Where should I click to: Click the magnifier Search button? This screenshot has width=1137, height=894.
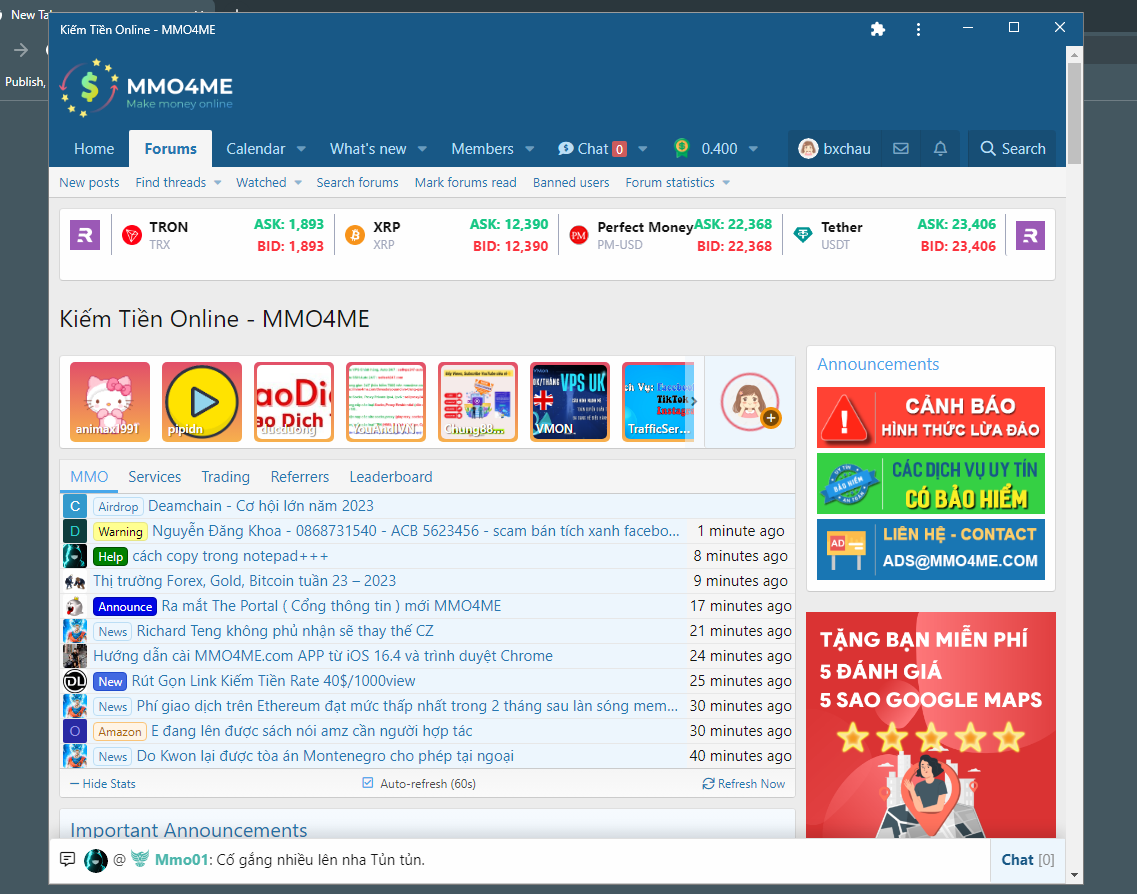point(1013,149)
